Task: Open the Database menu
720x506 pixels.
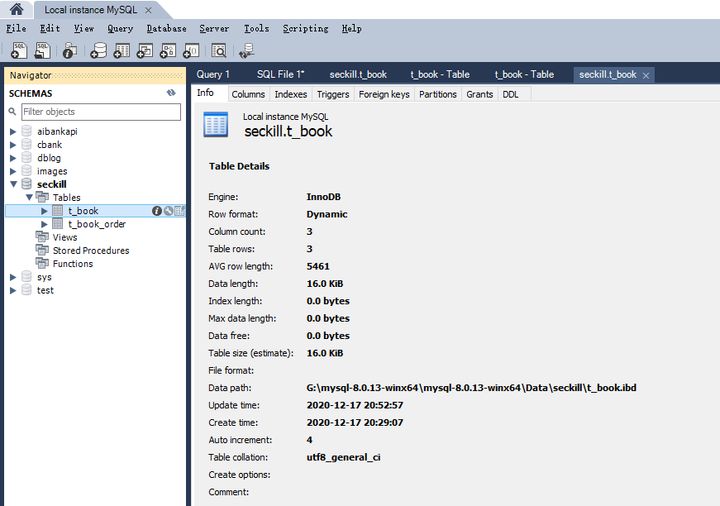Action: coord(166,28)
